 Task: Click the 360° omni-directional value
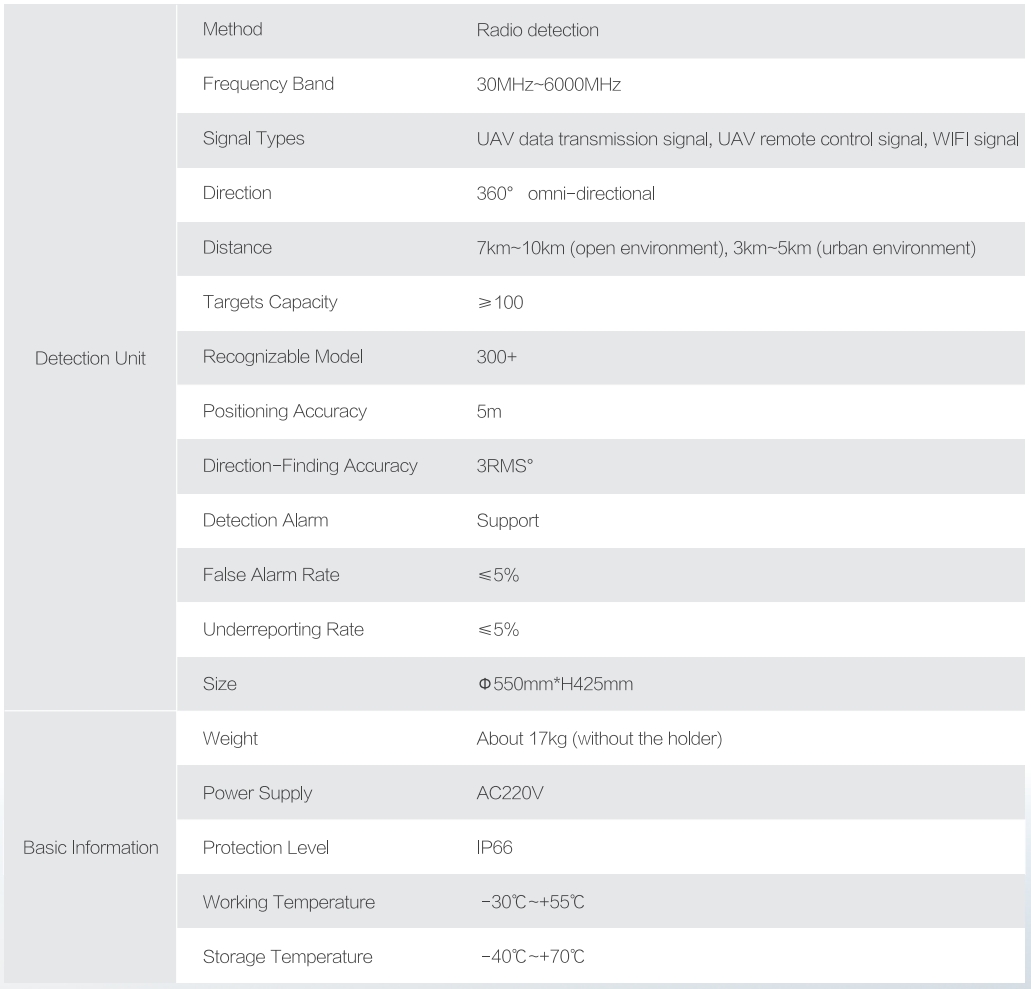566,194
